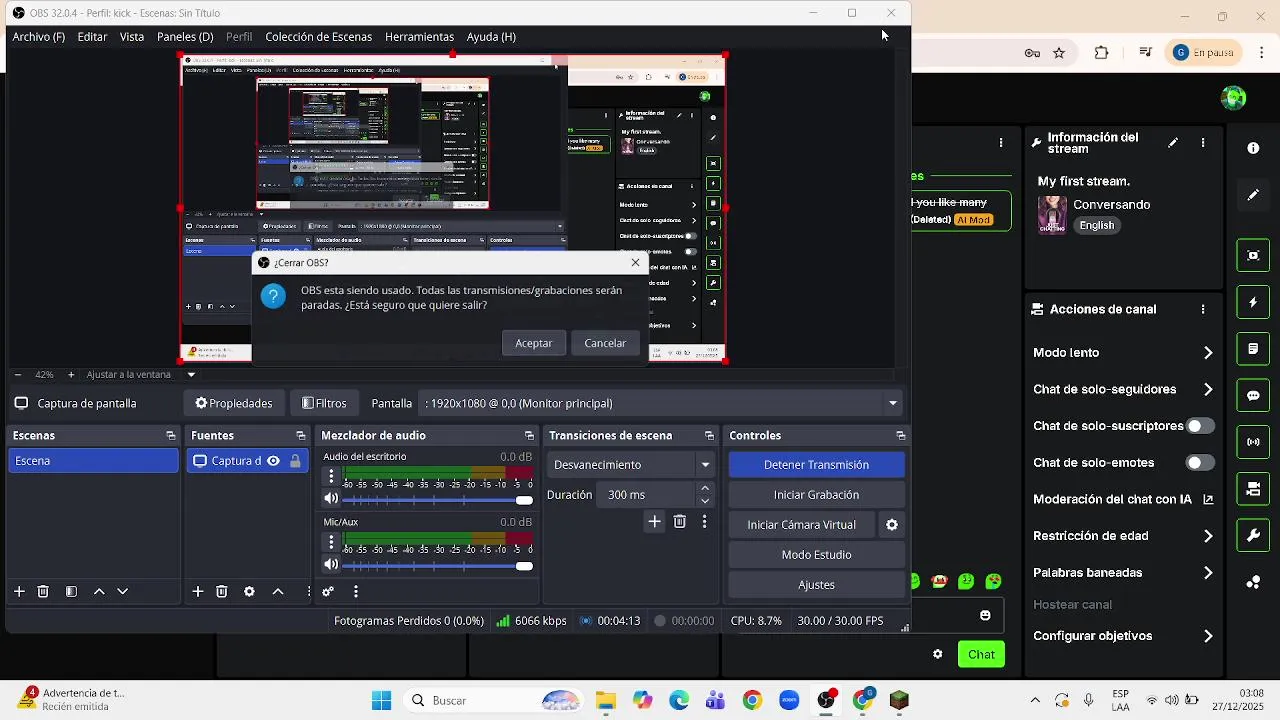This screenshot has height=720, width=1280.
Task: Open virtual camera settings gear icon
Action: pos(892,525)
